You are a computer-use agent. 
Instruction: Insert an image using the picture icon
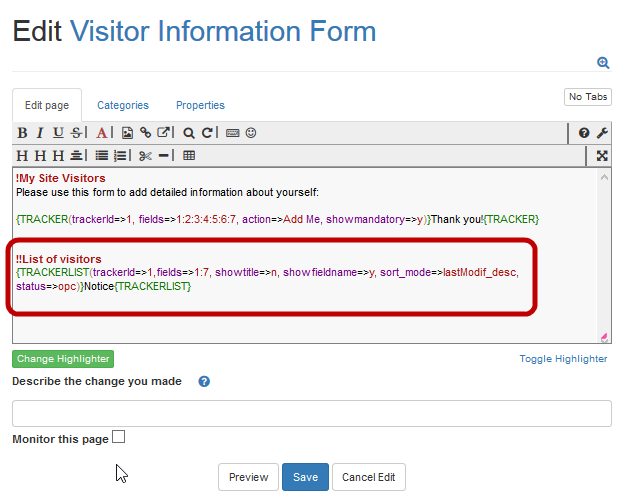pyautogui.click(x=127, y=132)
